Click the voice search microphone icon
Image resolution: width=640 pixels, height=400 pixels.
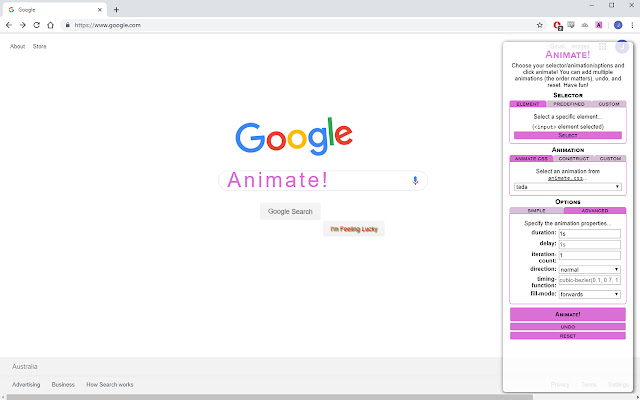tap(415, 180)
